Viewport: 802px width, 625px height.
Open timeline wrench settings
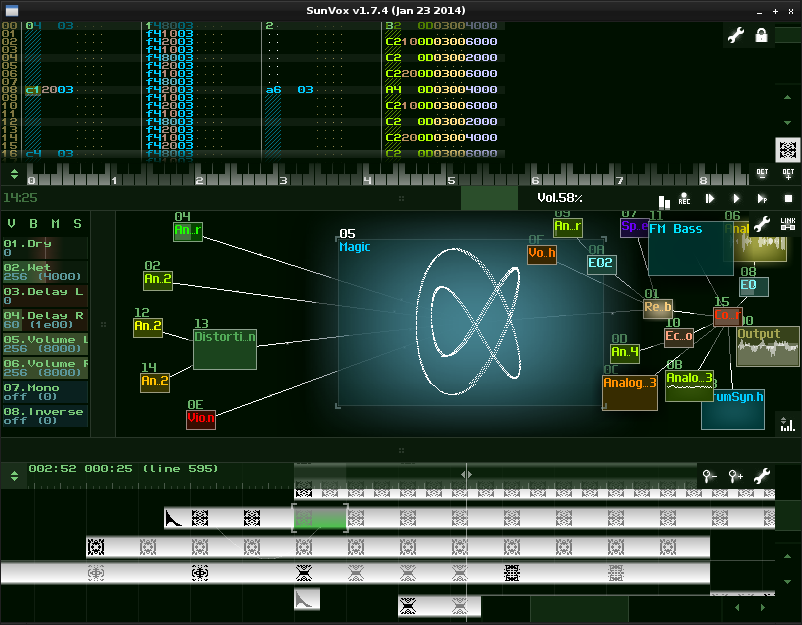point(762,476)
